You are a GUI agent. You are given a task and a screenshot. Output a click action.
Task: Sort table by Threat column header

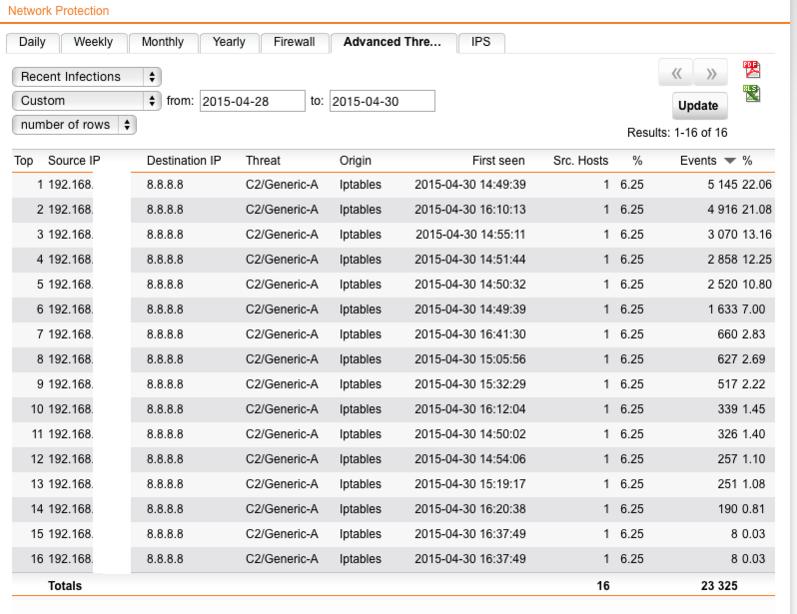pyautogui.click(x=263, y=161)
